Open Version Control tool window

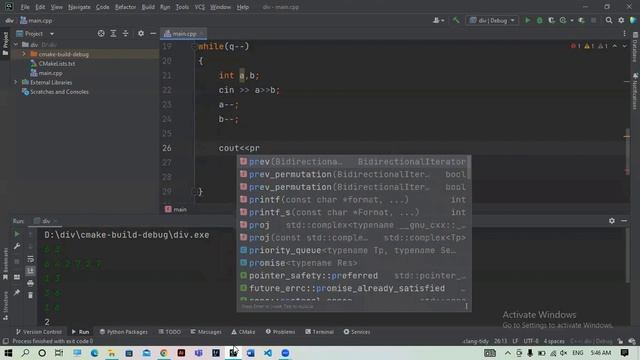(39, 332)
